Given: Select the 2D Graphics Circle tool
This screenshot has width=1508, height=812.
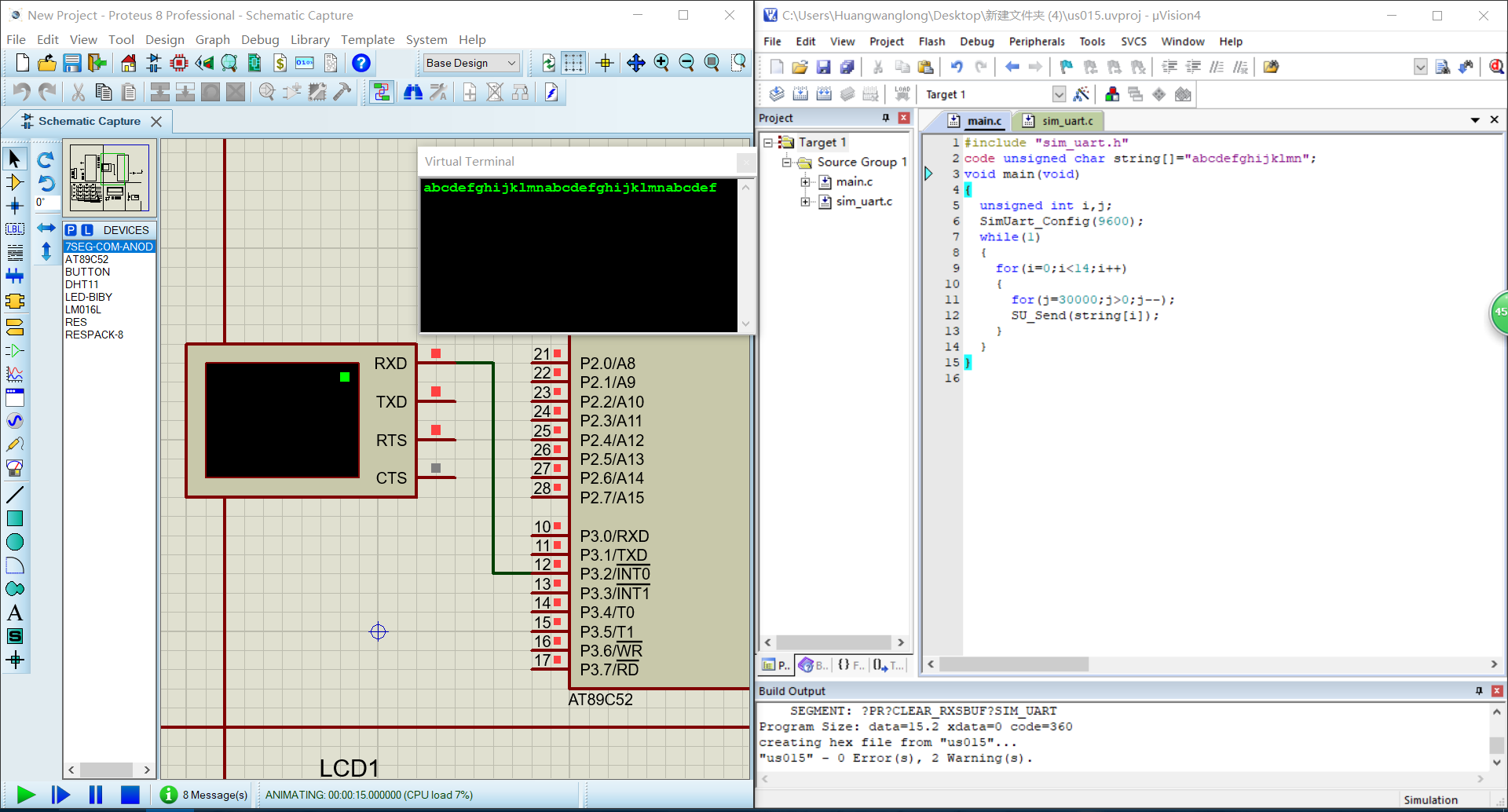Looking at the screenshot, I should click(14, 542).
